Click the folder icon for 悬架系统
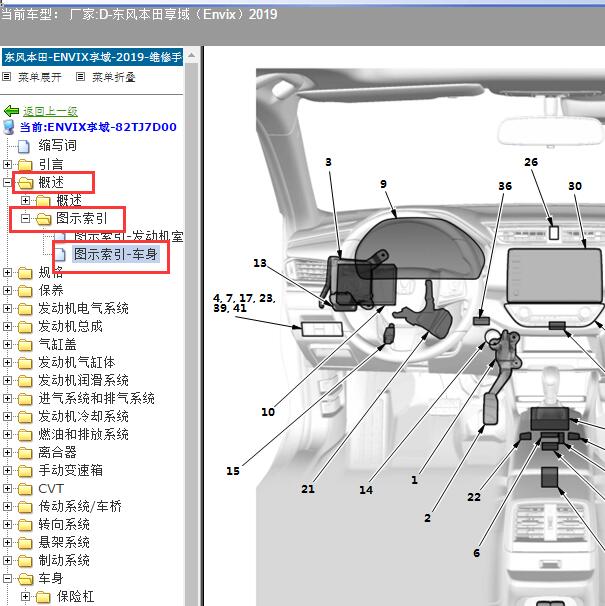 [25, 543]
